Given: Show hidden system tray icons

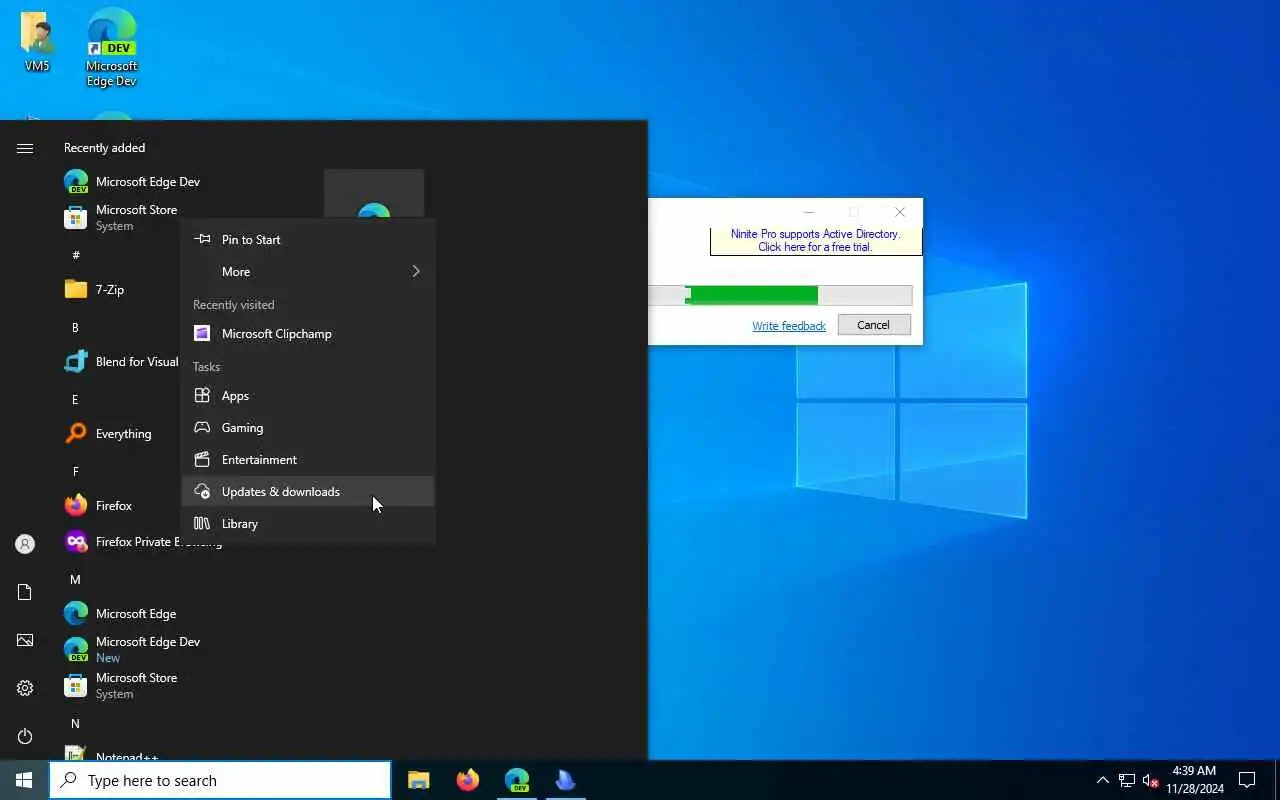Looking at the screenshot, I should [1102, 780].
